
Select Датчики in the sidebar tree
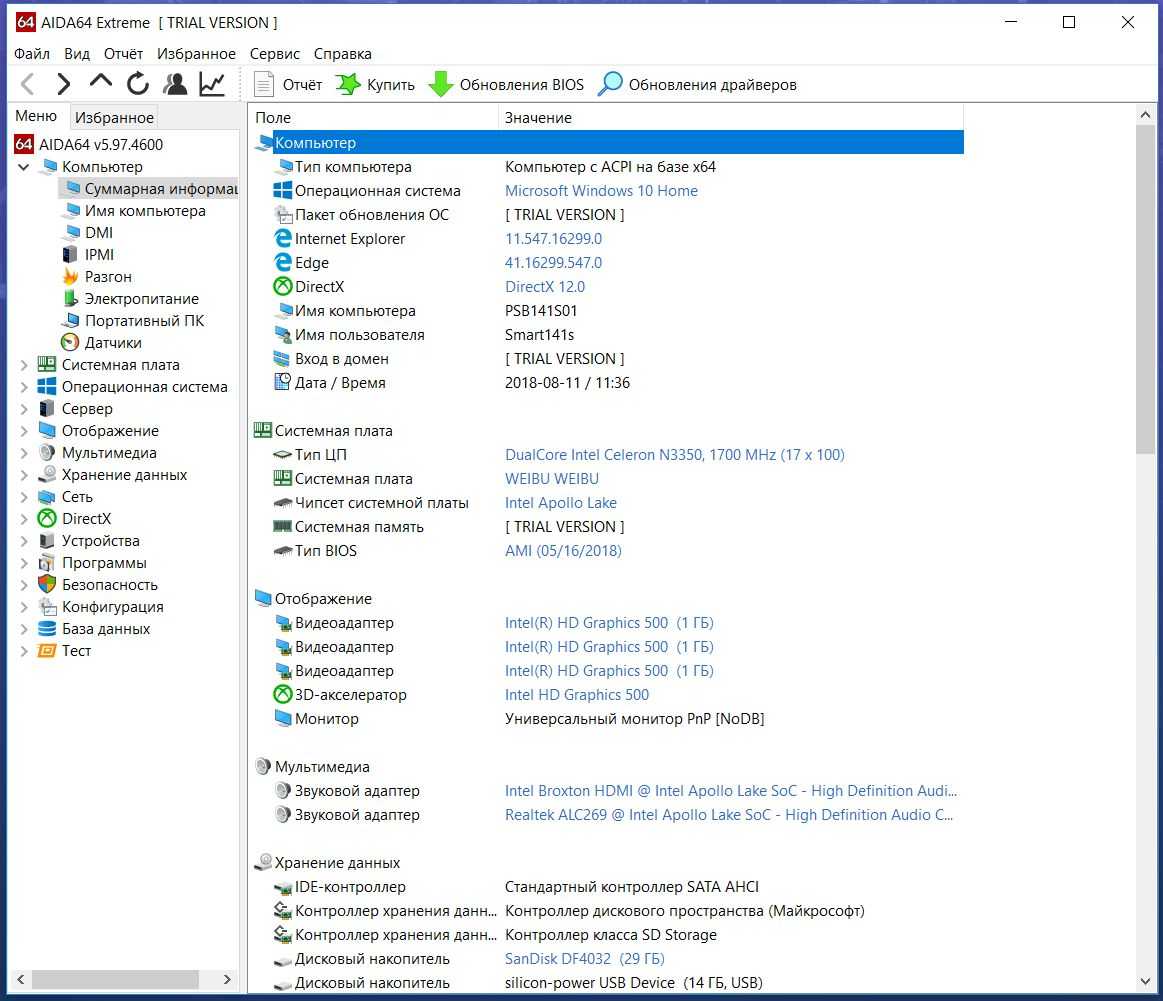(112, 343)
